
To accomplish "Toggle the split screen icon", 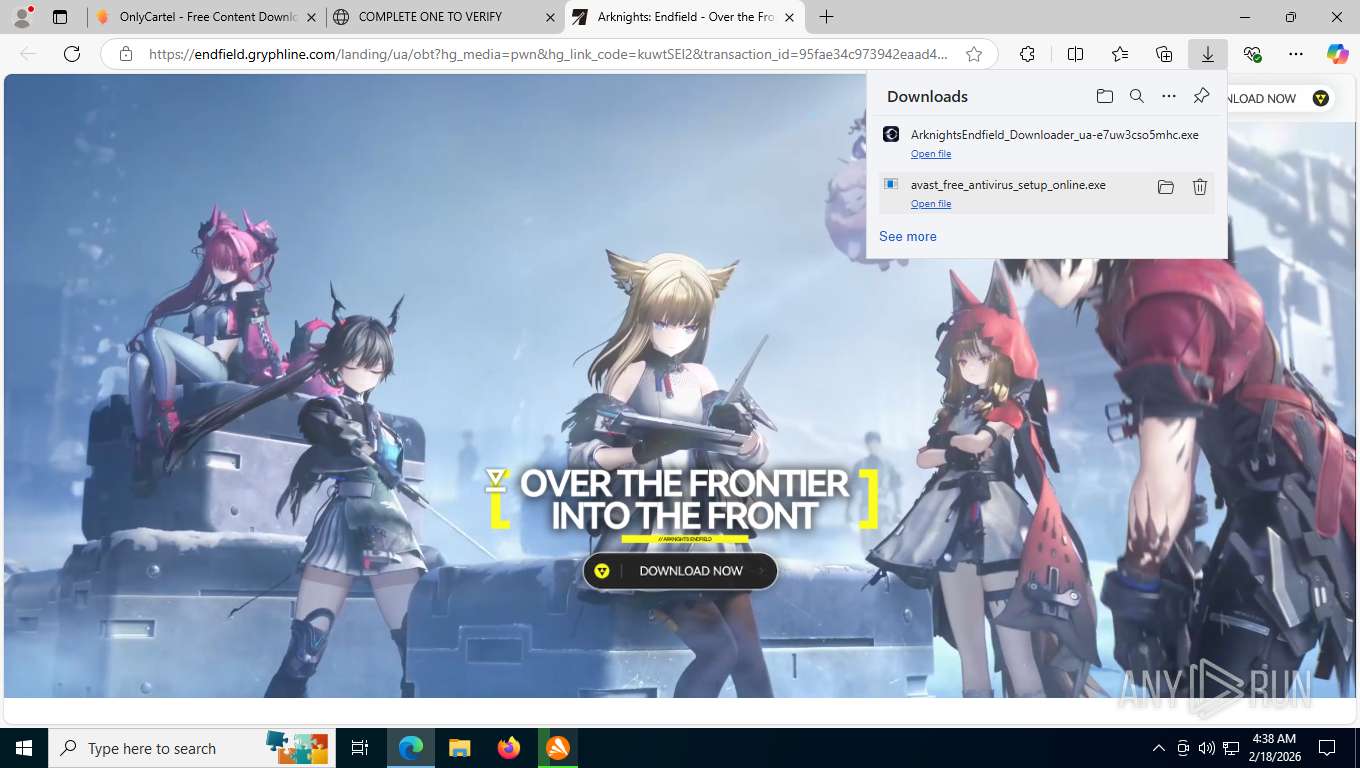I will point(1075,54).
